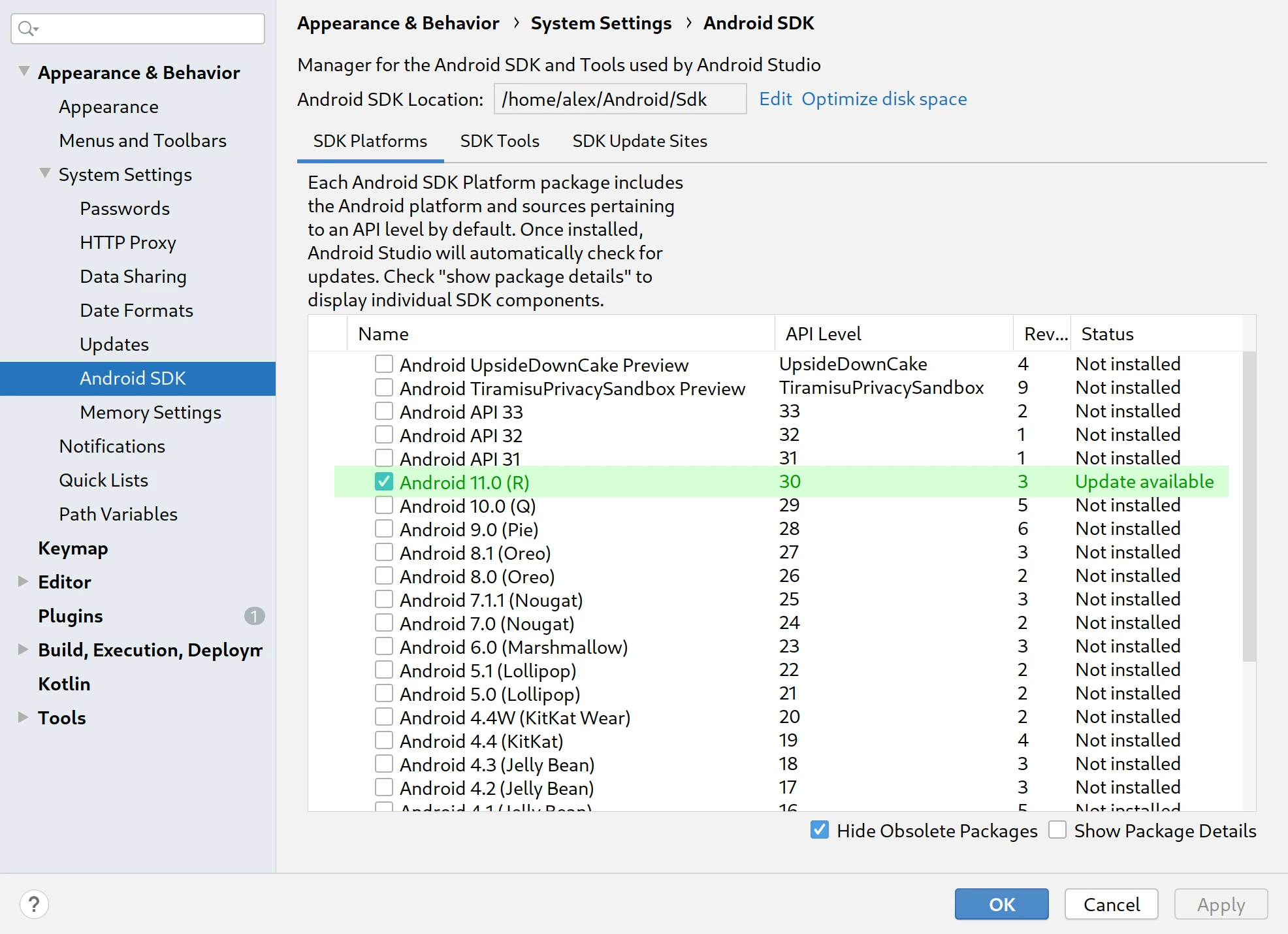Image resolution: width=1288 pixels, height=934 pixels.
Task: Uncheck the Android 11.0 (R) checkbox
Action: (384, 482)
